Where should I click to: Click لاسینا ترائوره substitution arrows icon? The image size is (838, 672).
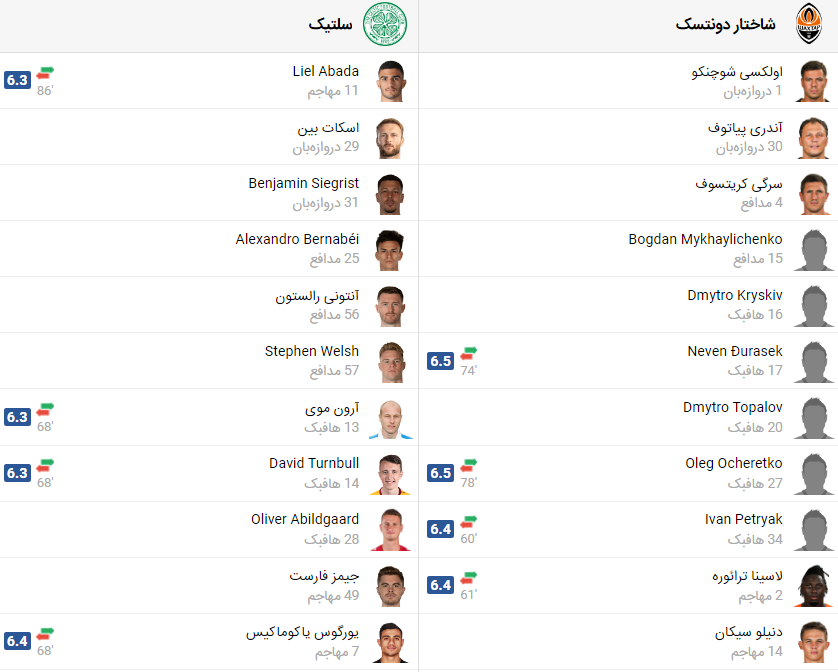[x=469, y=578]
